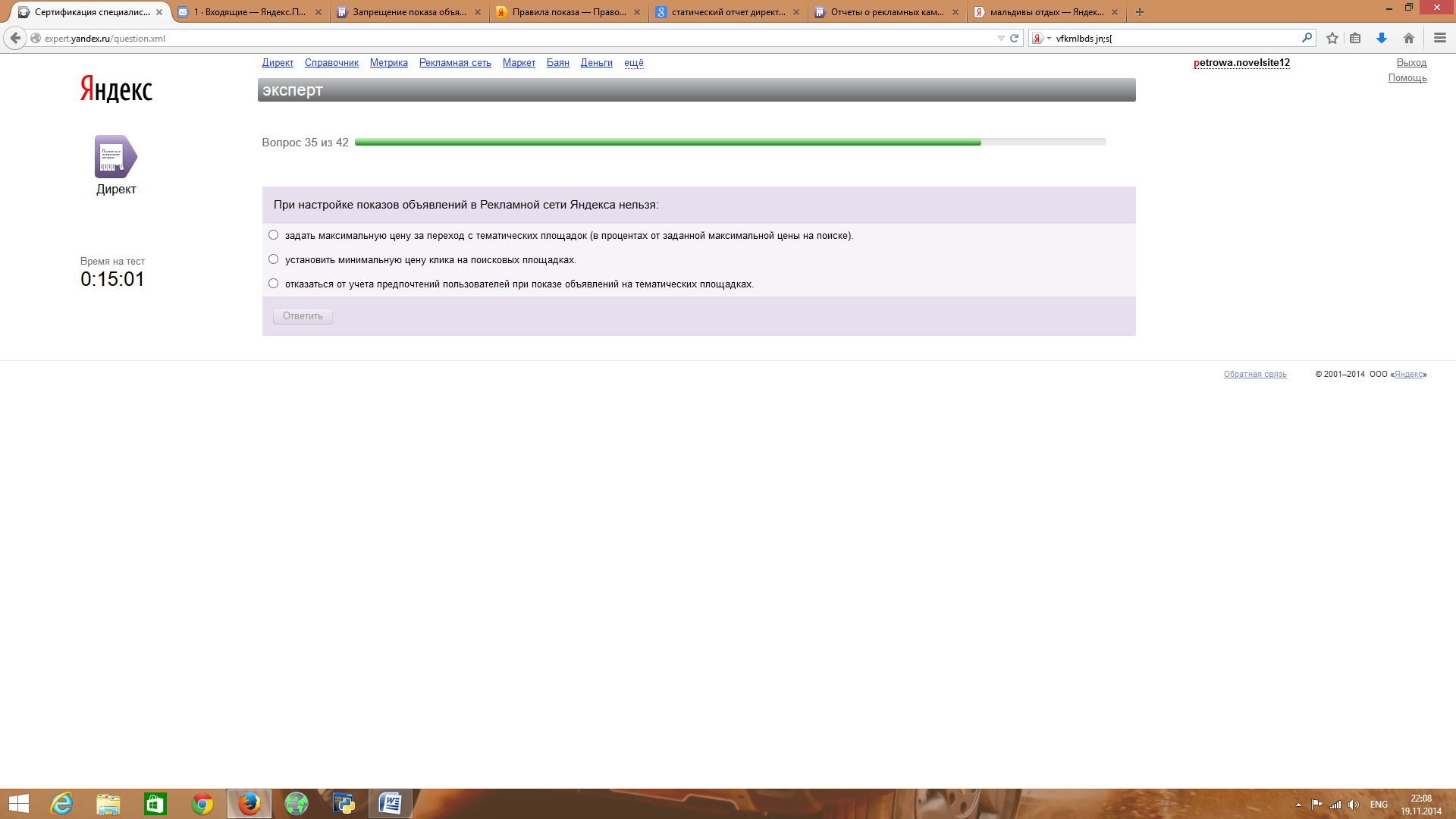
Task: Show bookmarks list icon
Action: 1355,38
